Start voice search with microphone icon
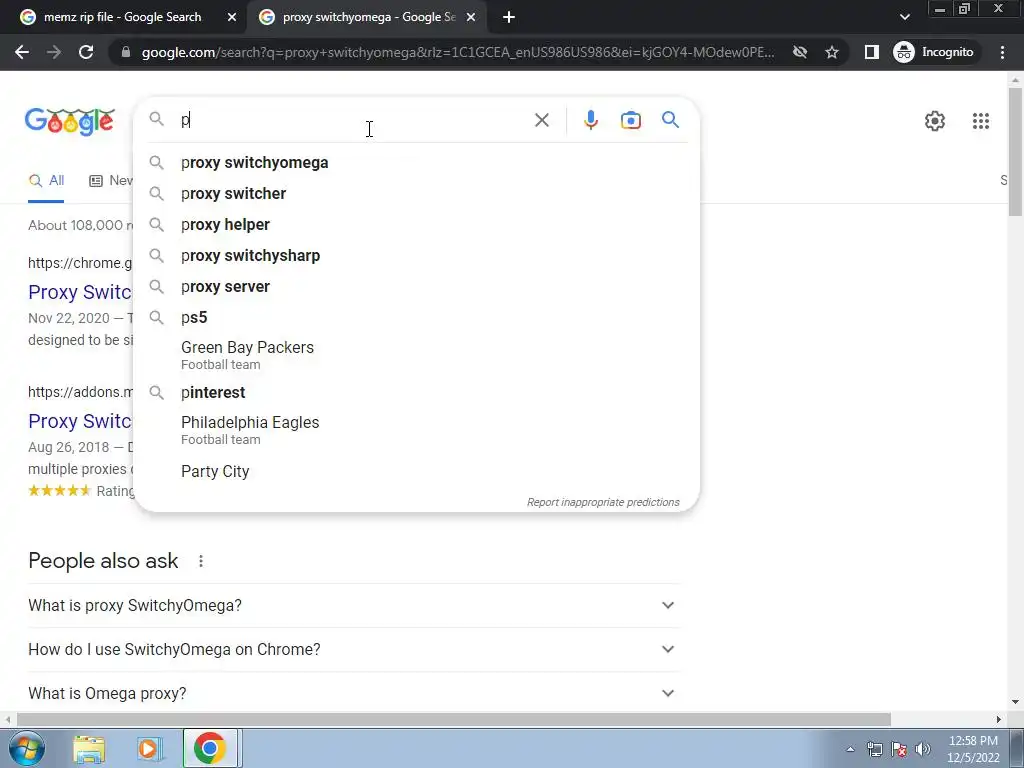Image resolution: width=1024 pixels, height=768 pixels. [x=590, y=120]
